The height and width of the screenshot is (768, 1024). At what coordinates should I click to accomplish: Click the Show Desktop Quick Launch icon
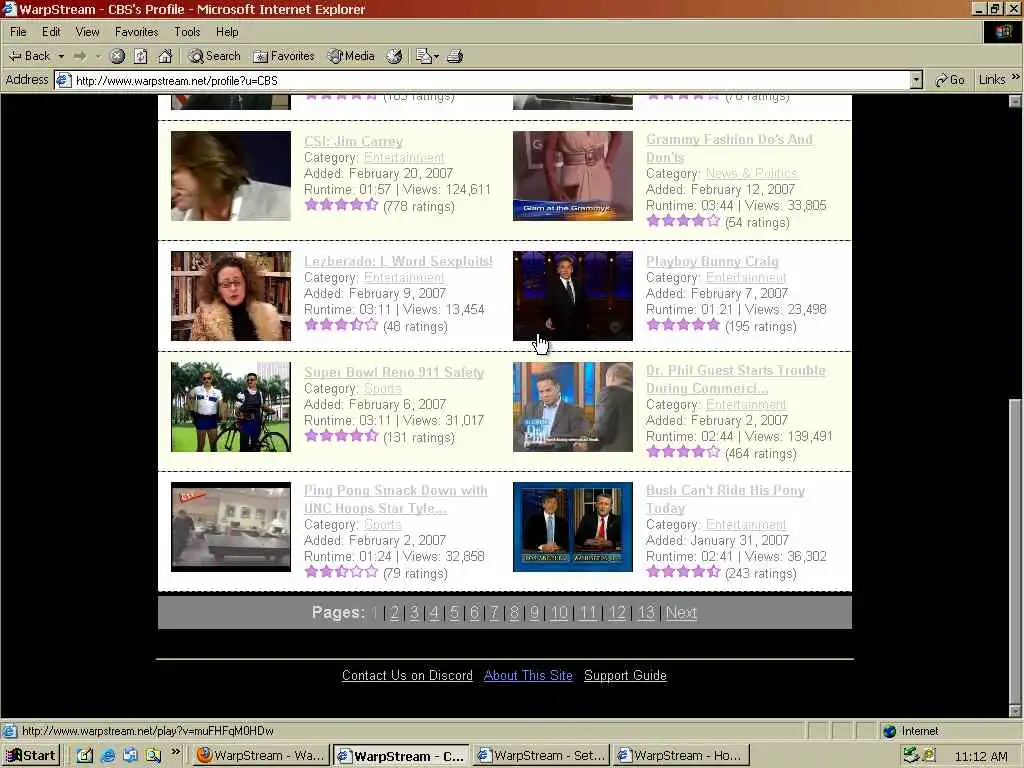coord(85,756)
